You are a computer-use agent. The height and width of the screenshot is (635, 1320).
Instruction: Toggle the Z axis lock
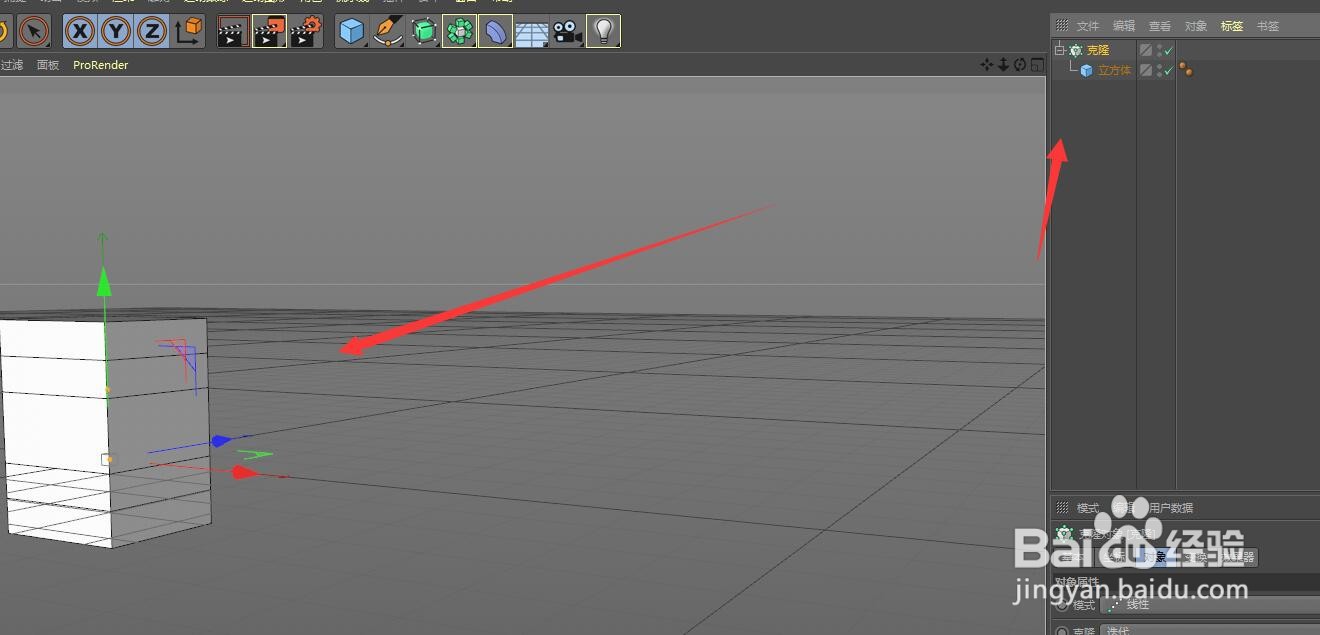(x=152, y=32)
